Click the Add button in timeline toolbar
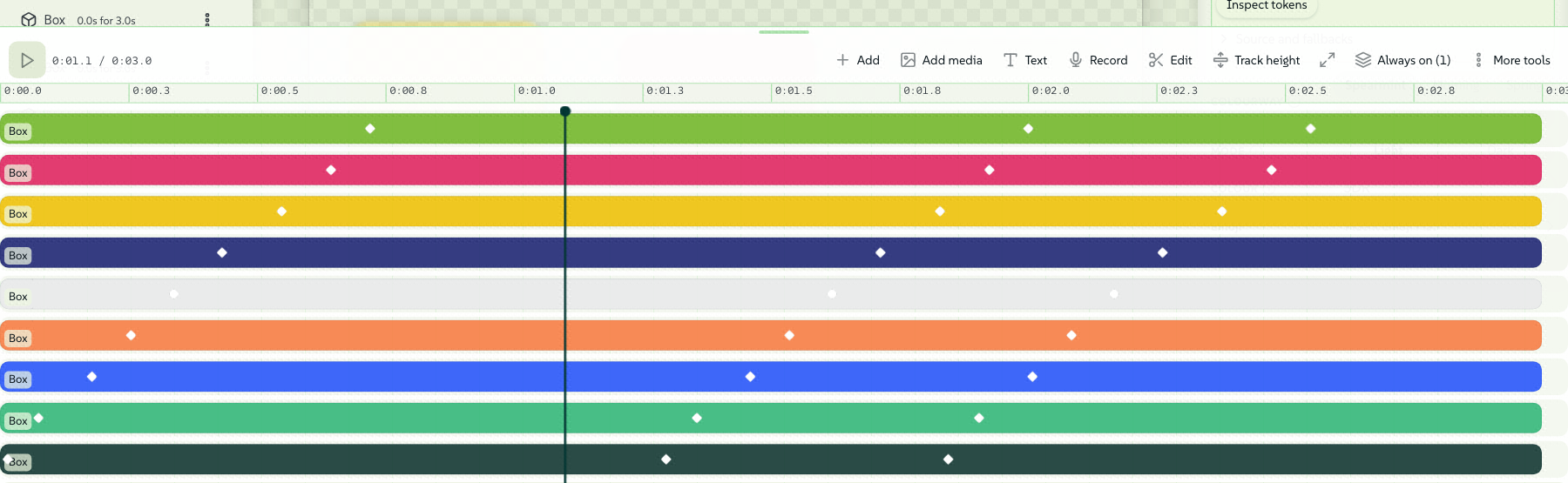This screenshot has height=483, width=1568. [858, 60]
